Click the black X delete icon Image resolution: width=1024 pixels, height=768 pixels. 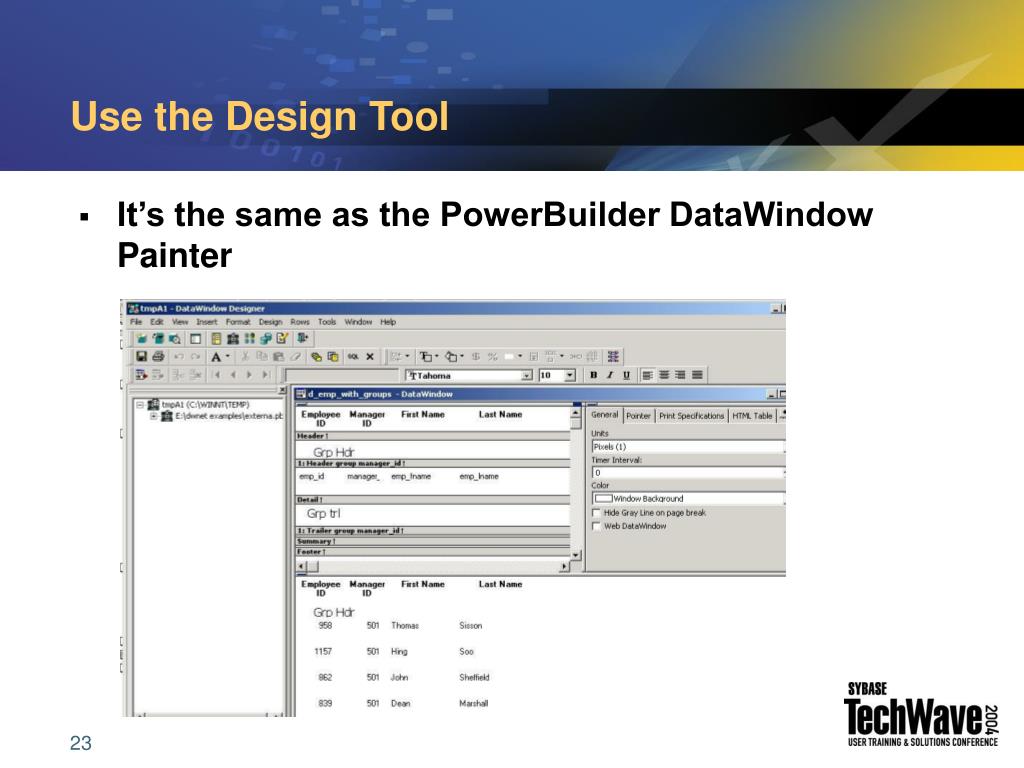pos(370,357)
